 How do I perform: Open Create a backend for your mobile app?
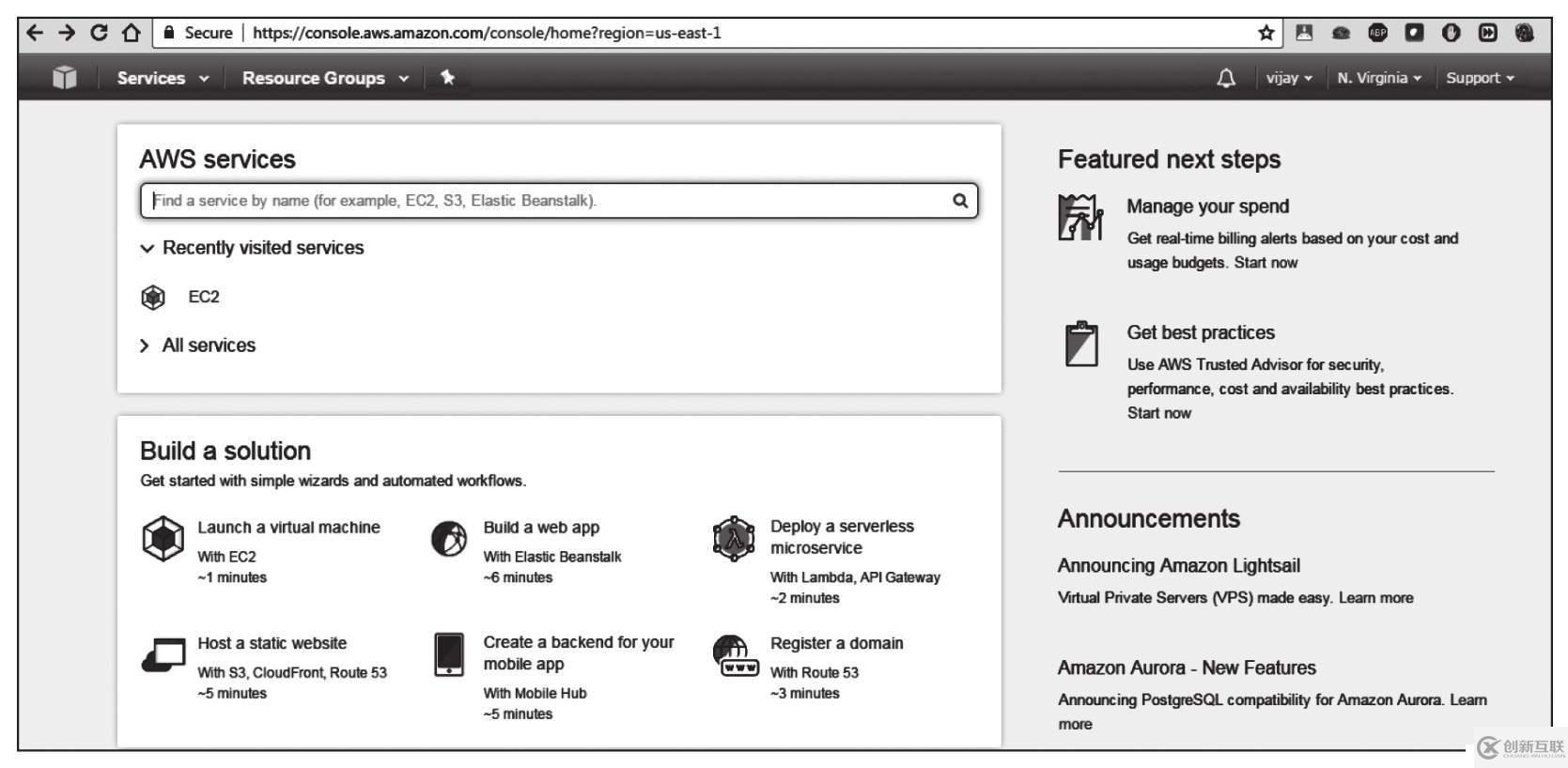pyautogui.click(x=579, y=653)
